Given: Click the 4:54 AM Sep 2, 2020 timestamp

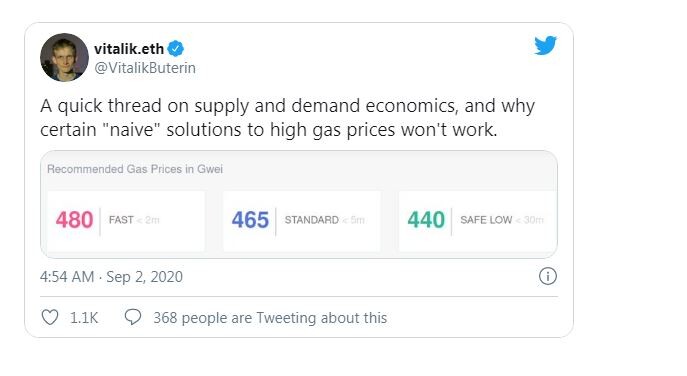Looking at the screenshot, I should coord(111,277).
